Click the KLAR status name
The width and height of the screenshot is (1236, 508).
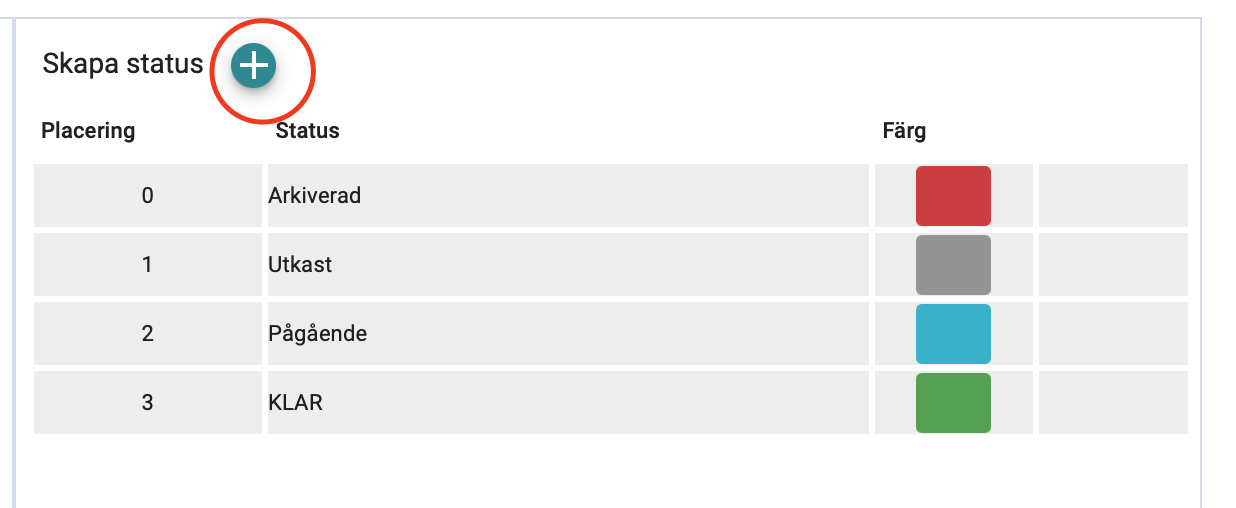(x=296, y=403)
